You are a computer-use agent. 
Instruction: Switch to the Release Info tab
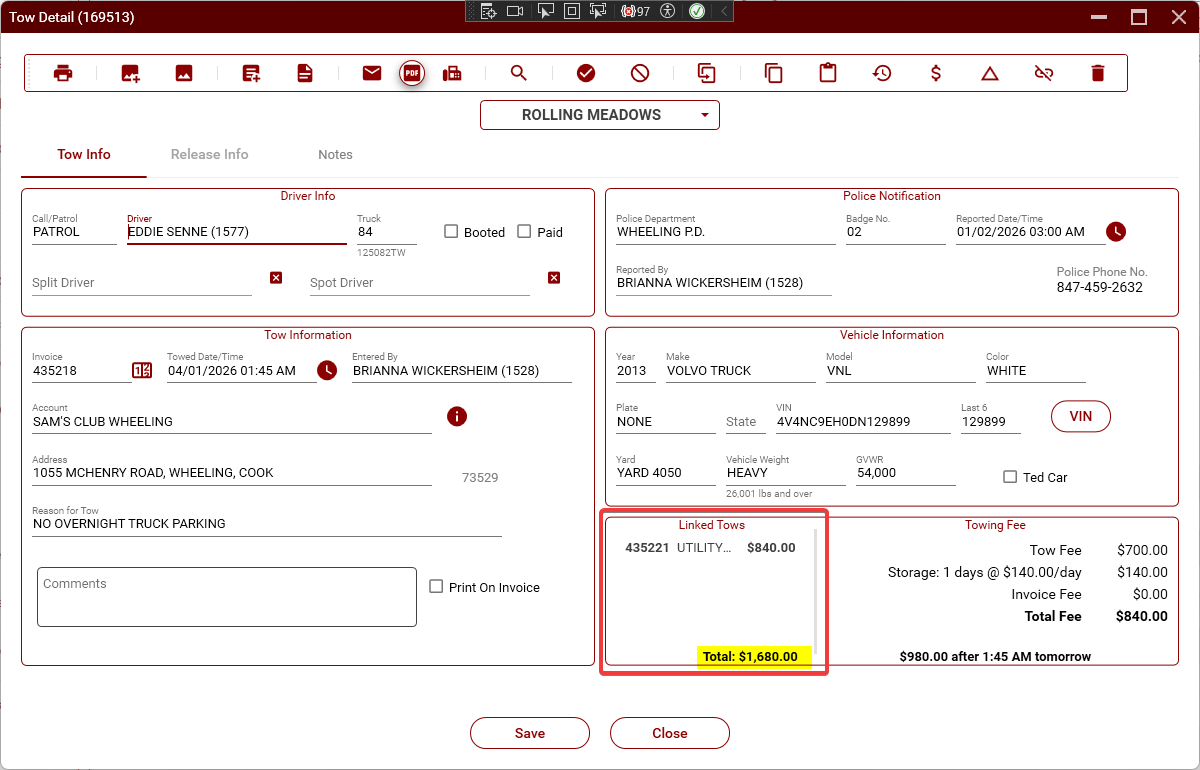coord(209,154)
